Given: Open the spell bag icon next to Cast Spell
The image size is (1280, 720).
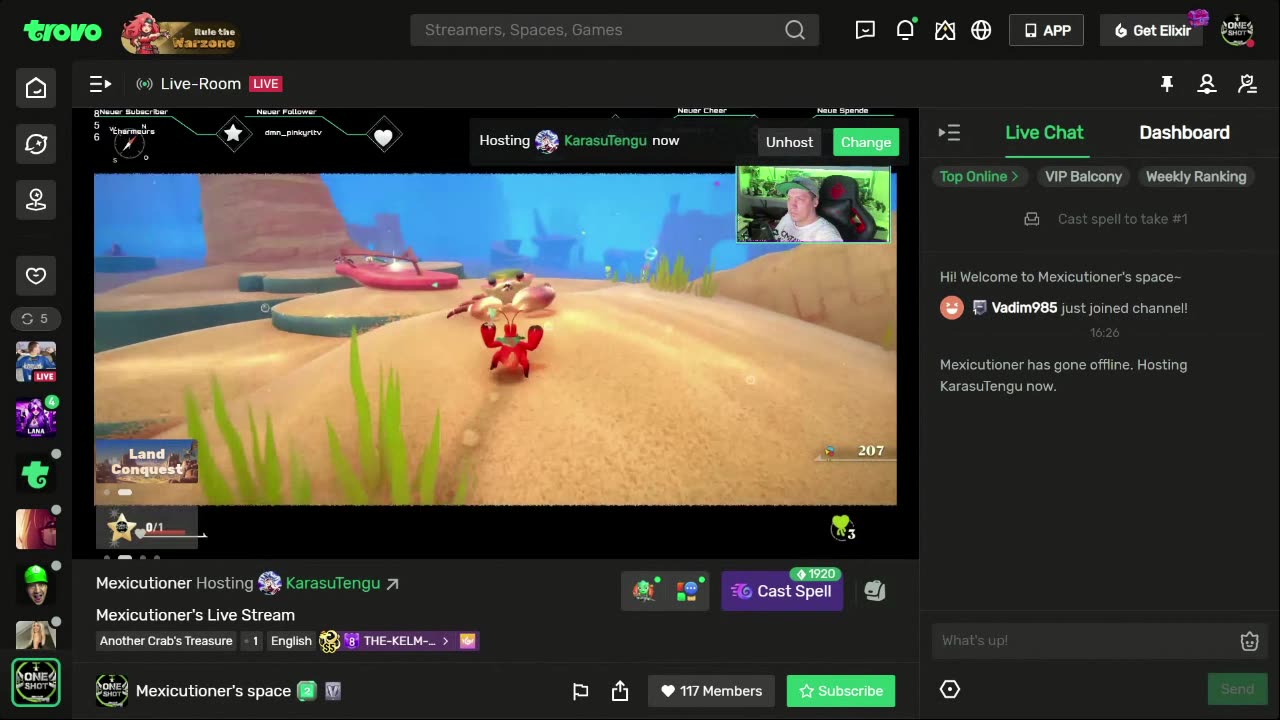Looking at the screenshot, I should coord(875,591).
